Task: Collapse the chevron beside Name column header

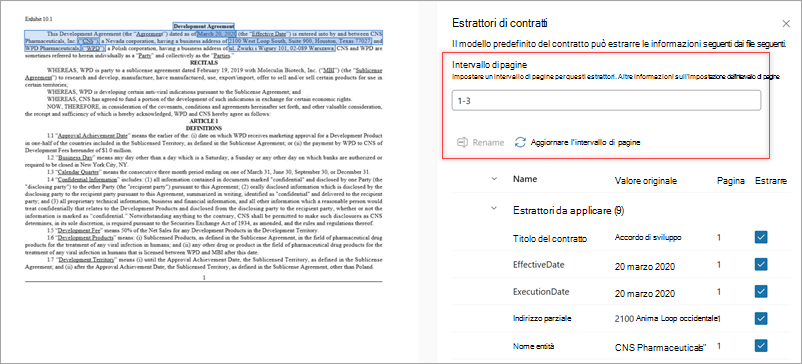Action: [x=494, y=179]
